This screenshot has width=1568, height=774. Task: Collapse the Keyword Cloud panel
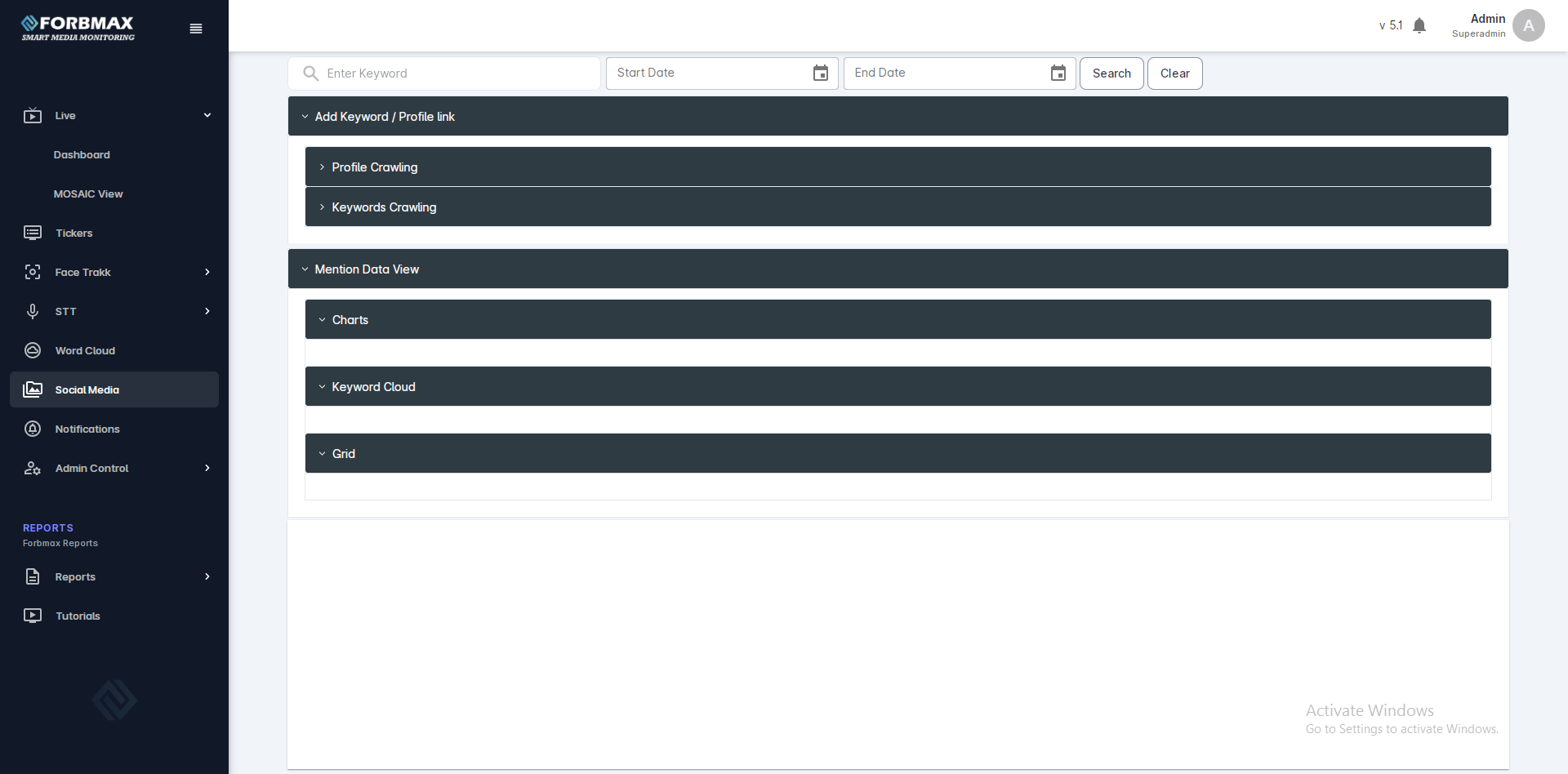(x=898, y=387)
